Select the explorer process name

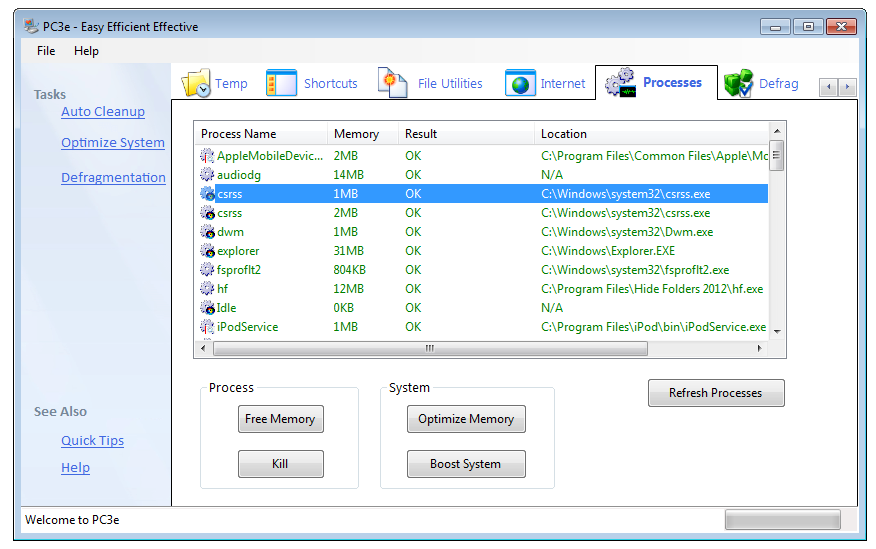238,251
